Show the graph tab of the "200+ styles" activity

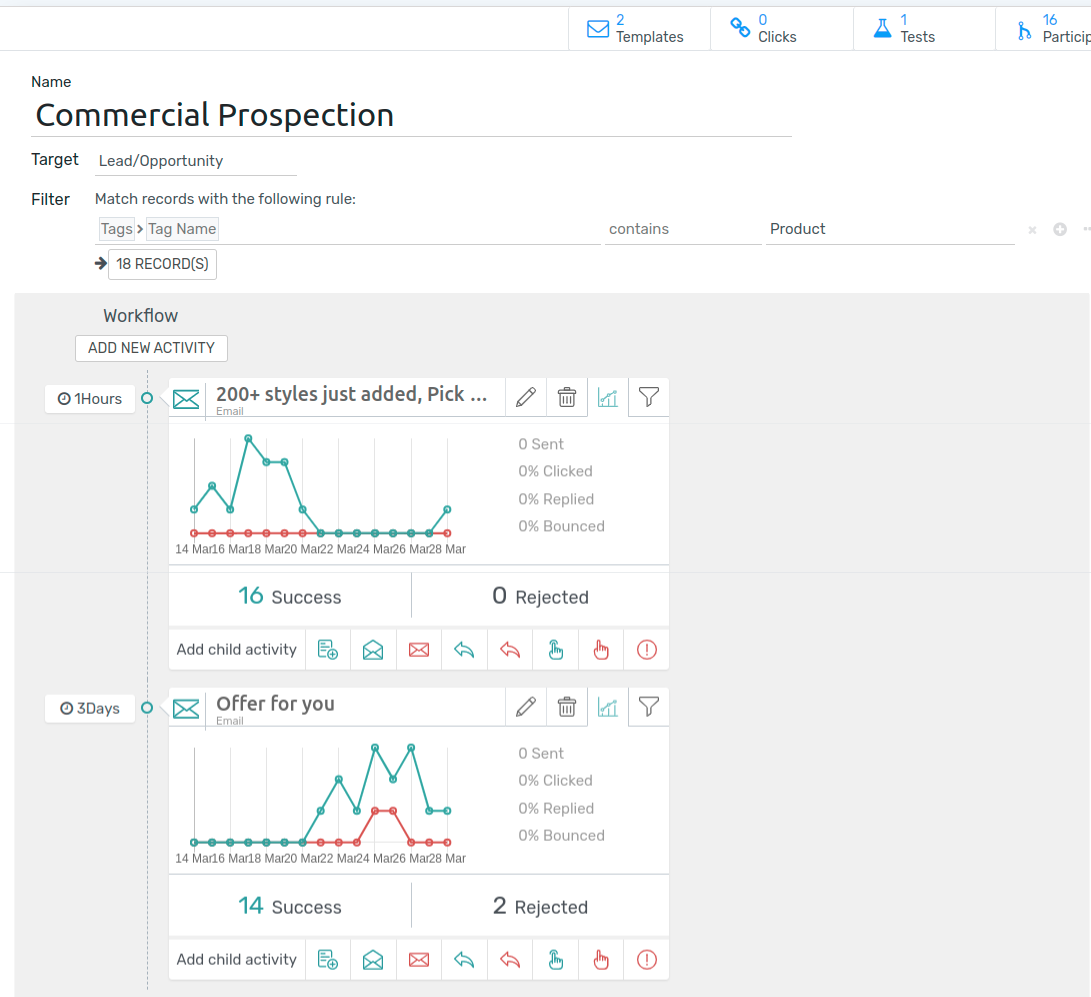pos(607,397)
